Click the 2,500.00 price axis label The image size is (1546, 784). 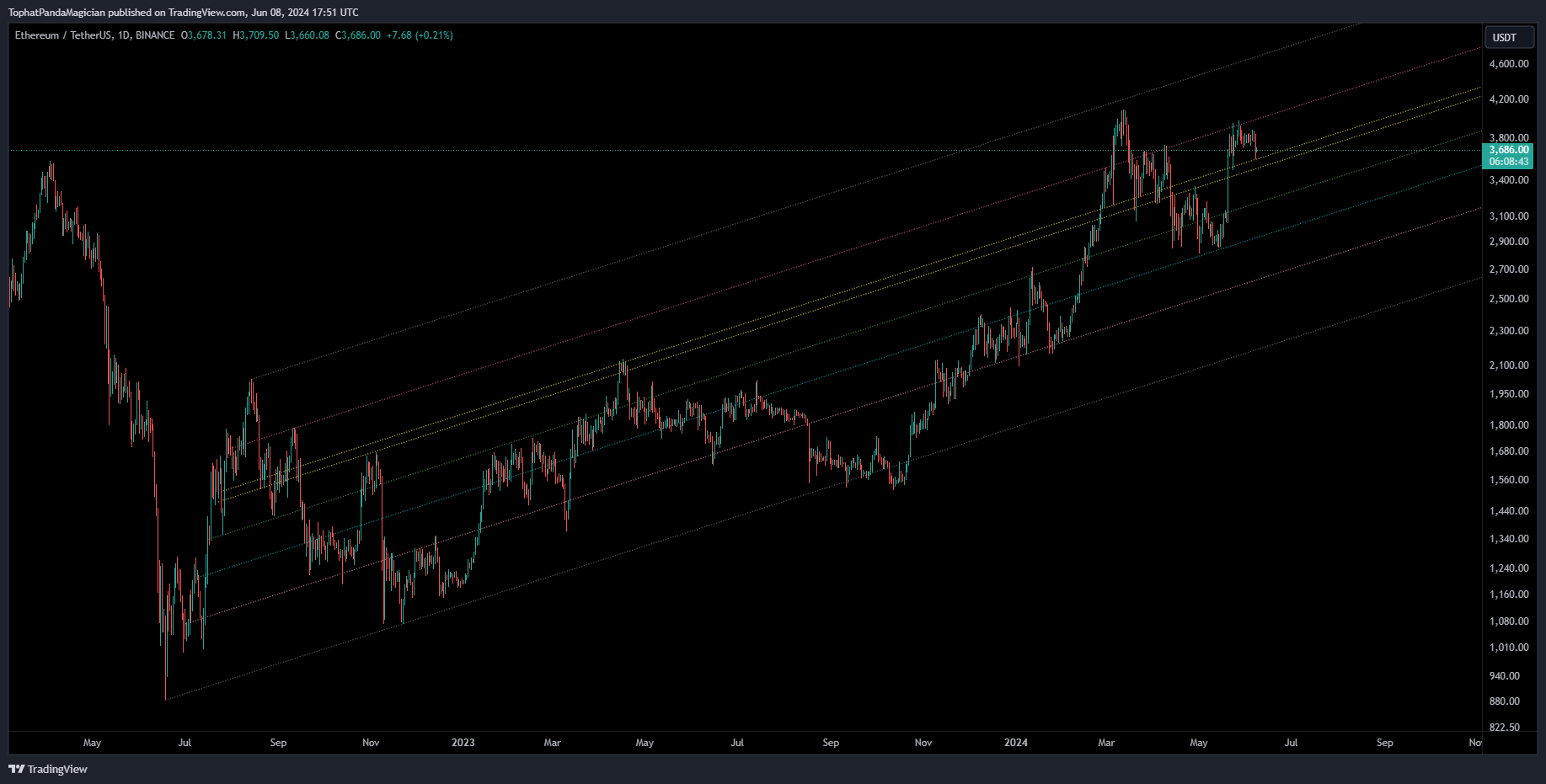[x=1509, y=299]
